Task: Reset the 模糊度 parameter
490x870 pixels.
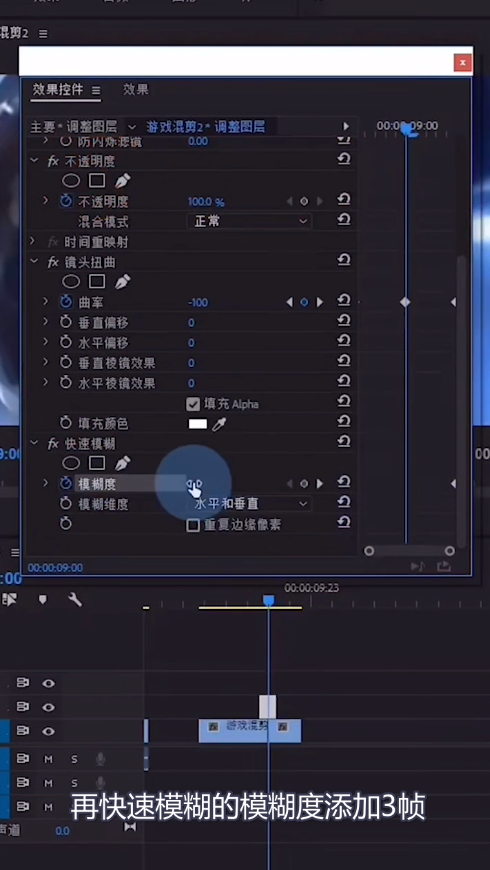Action: coord(344,482)
